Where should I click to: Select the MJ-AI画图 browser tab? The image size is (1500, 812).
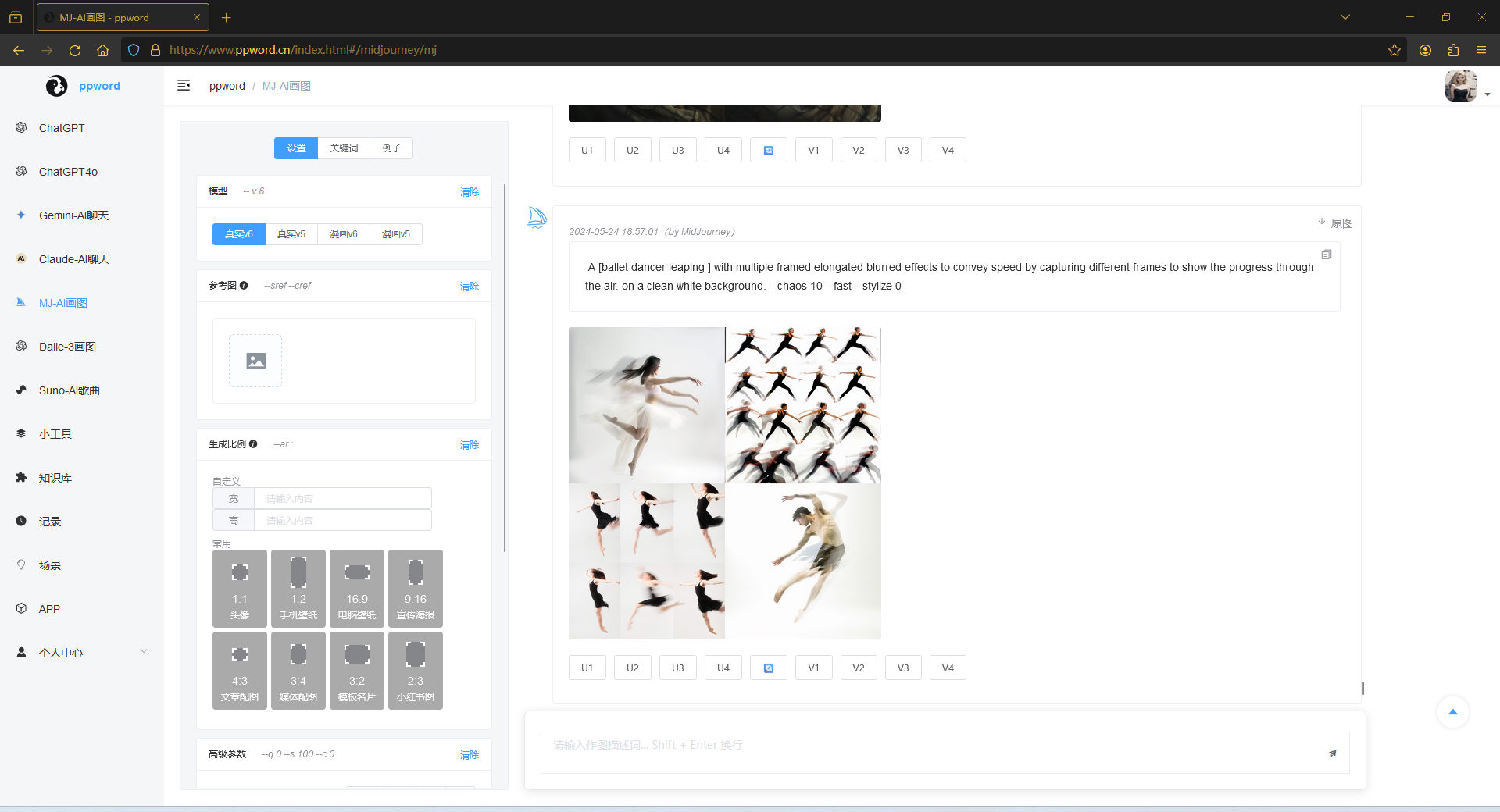tap(123, 17)
